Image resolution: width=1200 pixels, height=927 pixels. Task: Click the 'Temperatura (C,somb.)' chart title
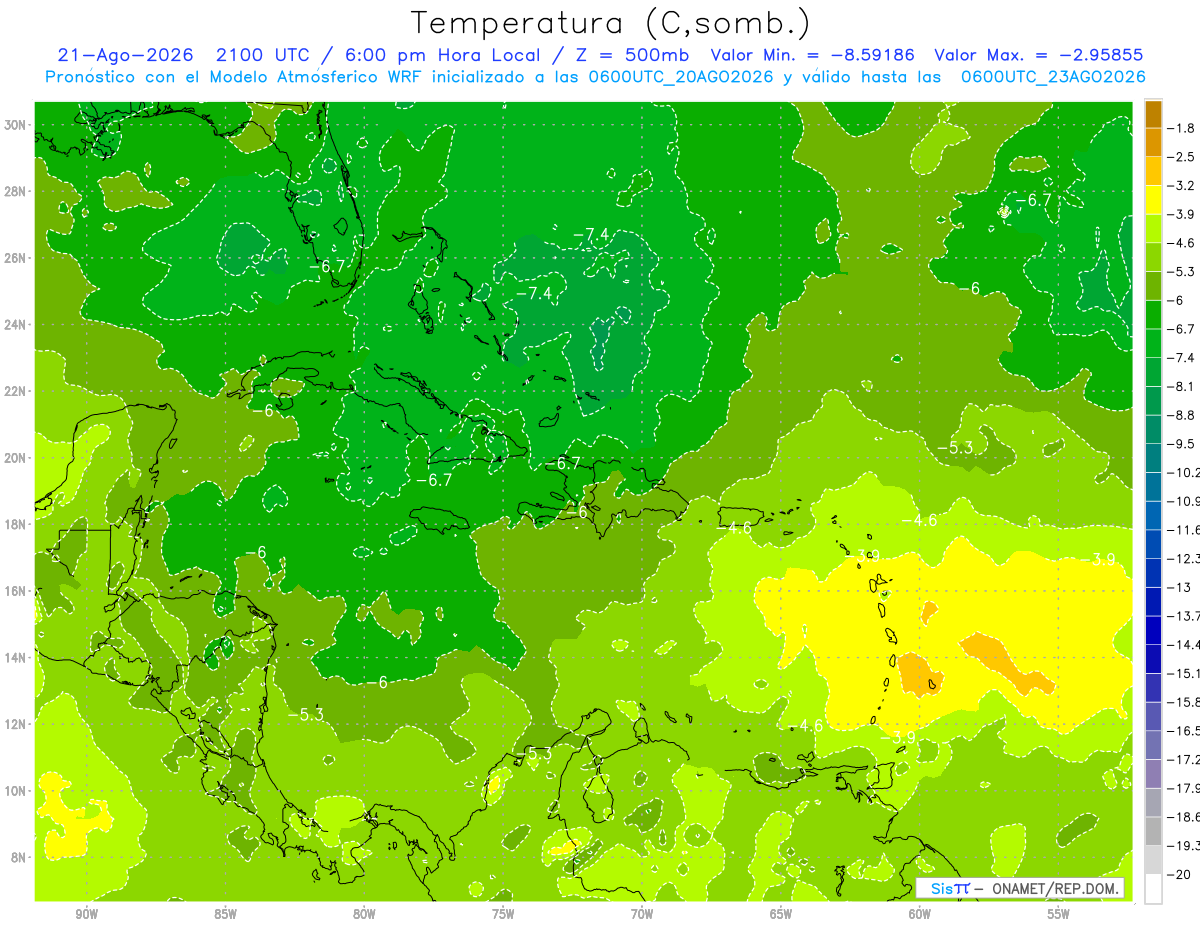click(611, 23)
